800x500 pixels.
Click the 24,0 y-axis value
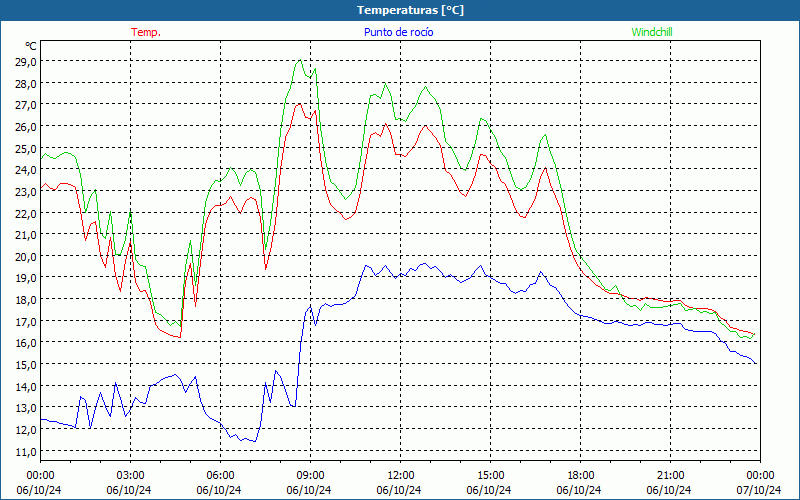(x=26, y=170)
